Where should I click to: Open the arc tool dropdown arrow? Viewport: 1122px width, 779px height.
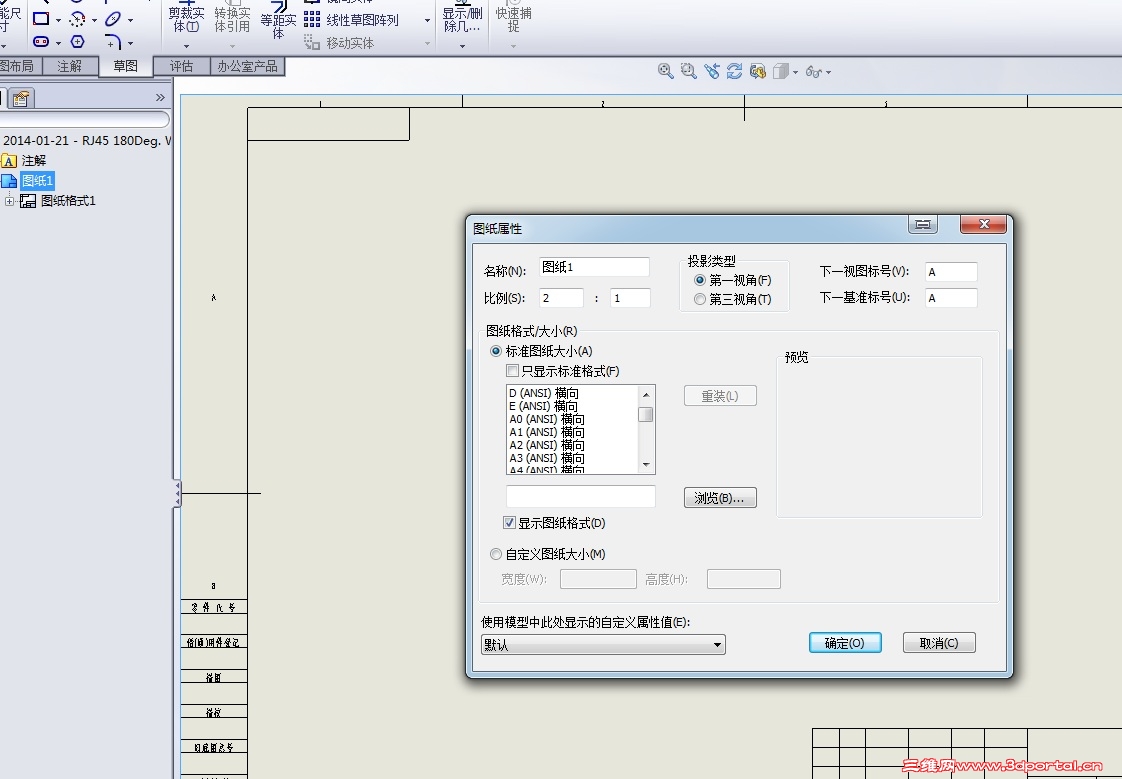(94, 20)
